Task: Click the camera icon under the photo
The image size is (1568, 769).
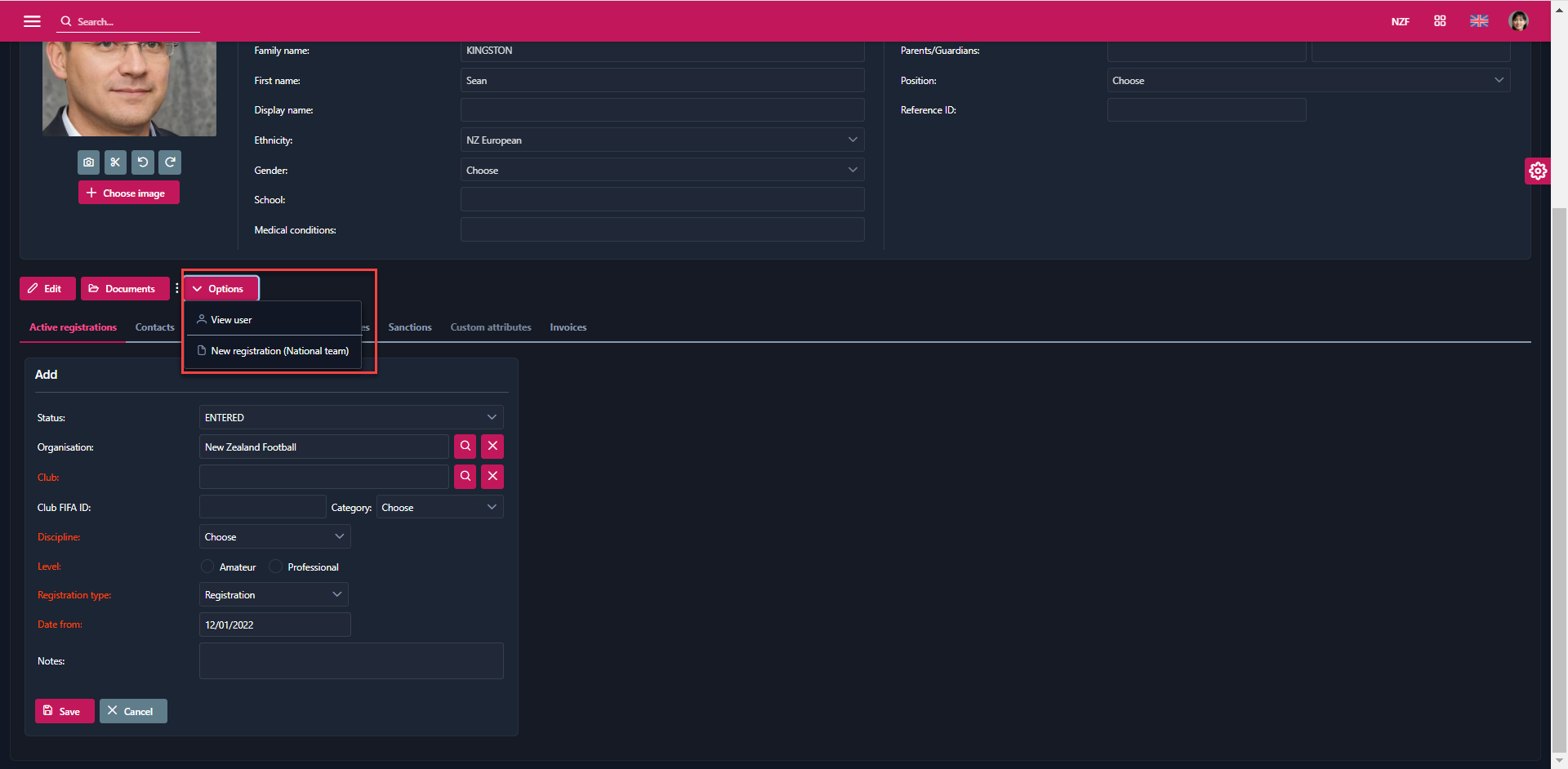Action: click(x=89, y=162)
